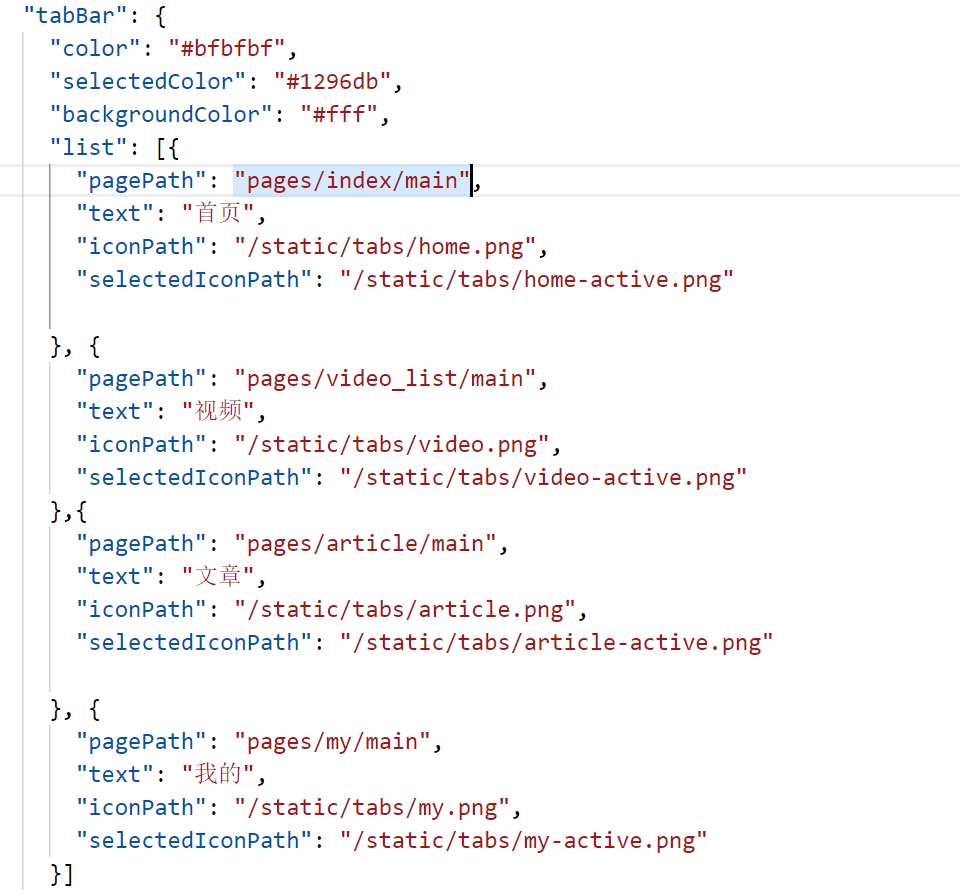Click the "/static/tabs/article-active.png" string

556,643
